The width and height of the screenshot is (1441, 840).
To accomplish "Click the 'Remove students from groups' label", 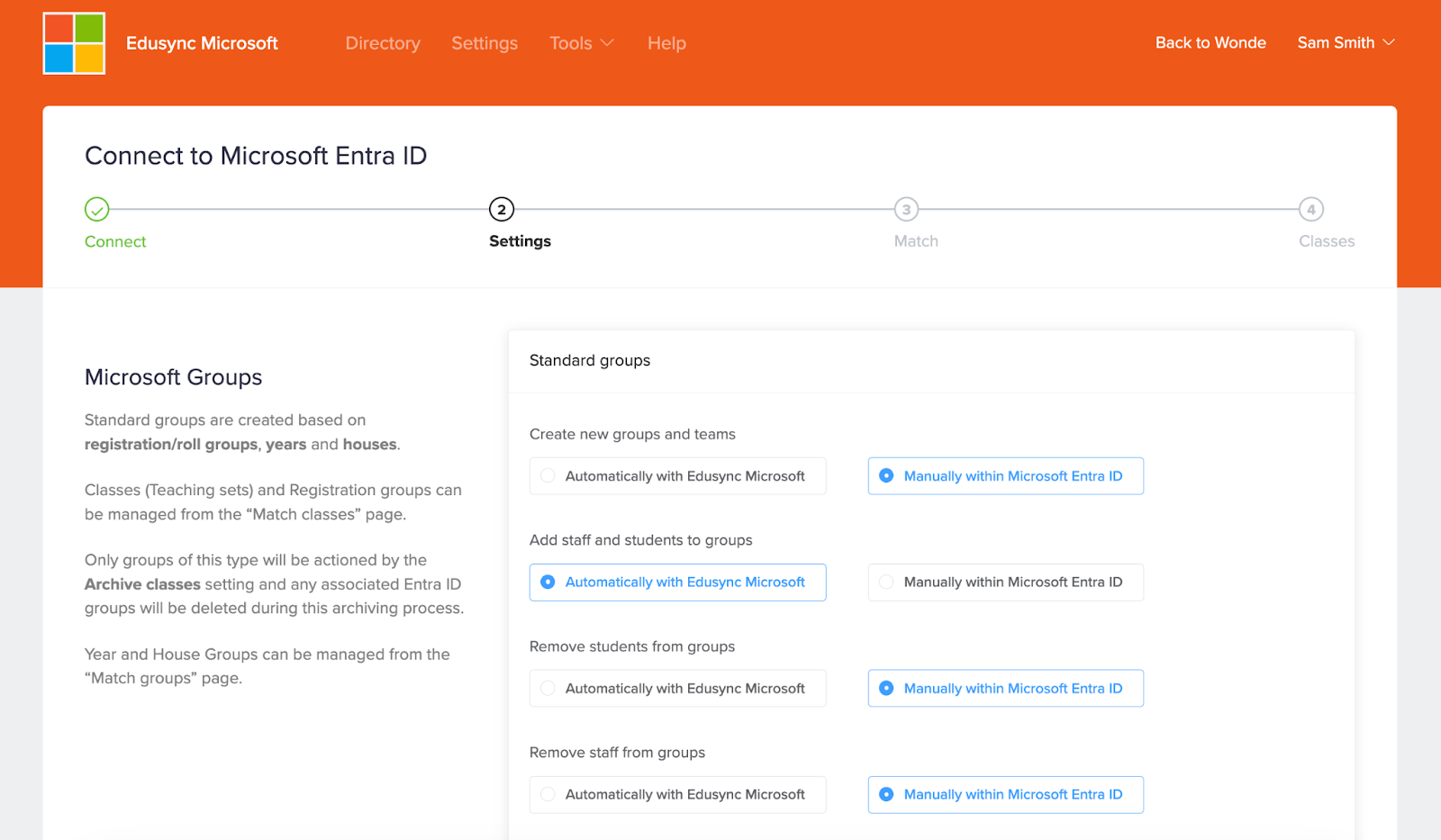I will click(x=632, y=646).
